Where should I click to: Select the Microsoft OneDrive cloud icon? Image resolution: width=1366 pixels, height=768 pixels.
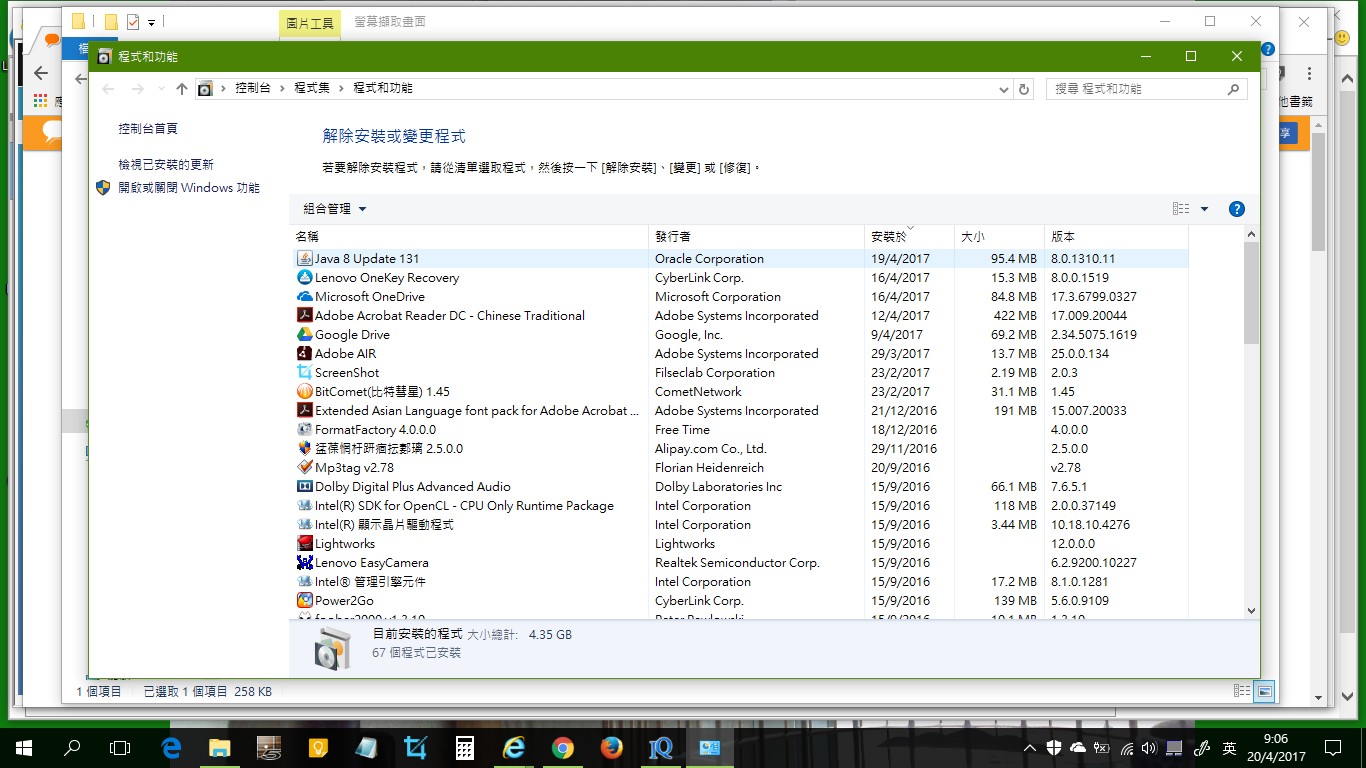305,297
